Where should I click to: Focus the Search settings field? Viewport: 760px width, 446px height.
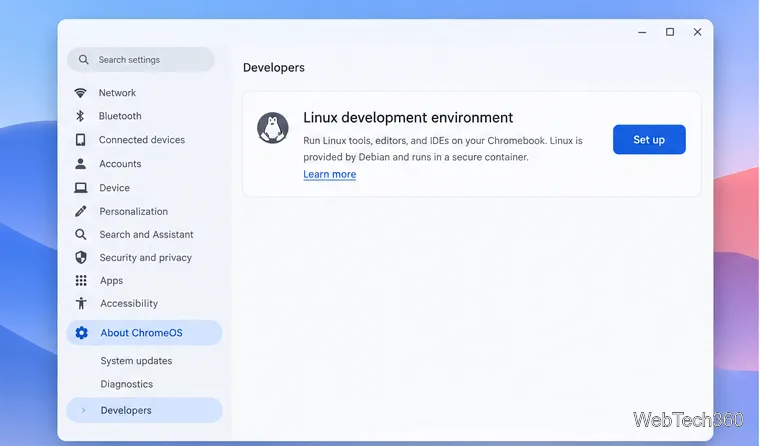141,60
